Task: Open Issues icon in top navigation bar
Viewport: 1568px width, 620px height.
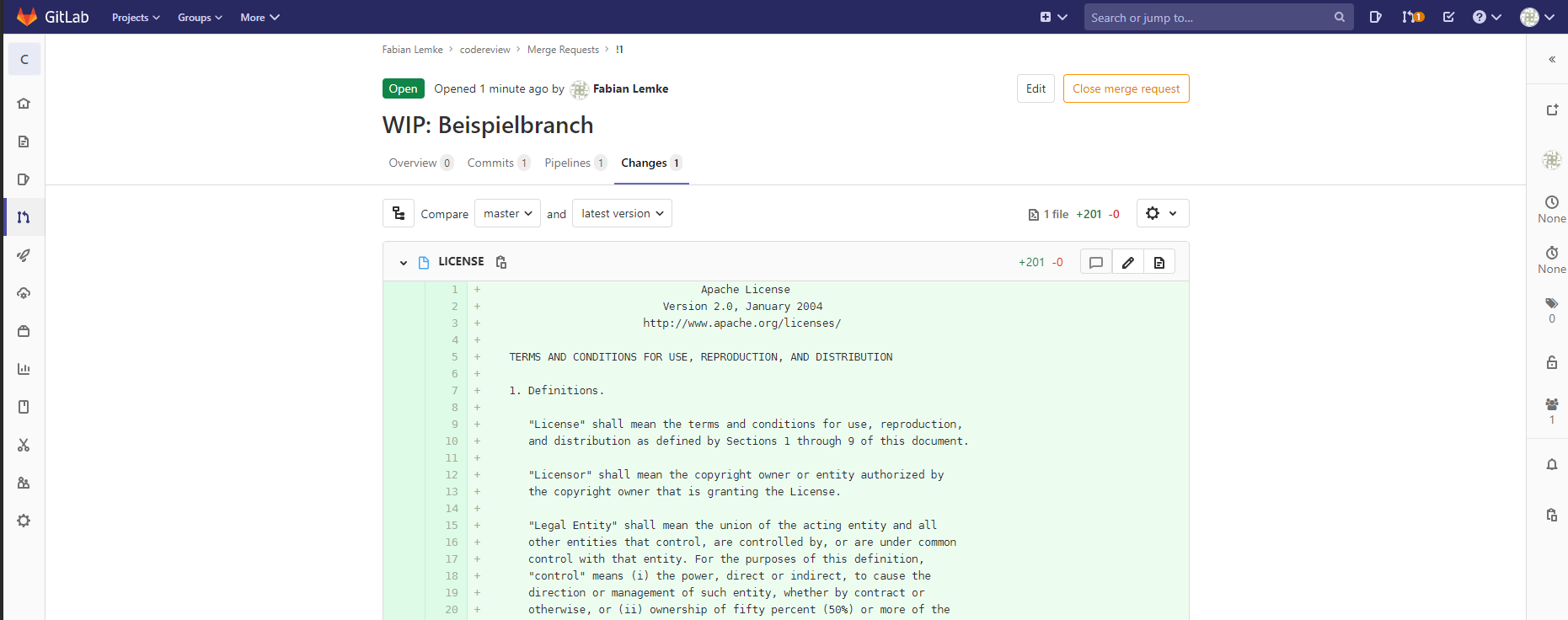Action: point(1375,17)
